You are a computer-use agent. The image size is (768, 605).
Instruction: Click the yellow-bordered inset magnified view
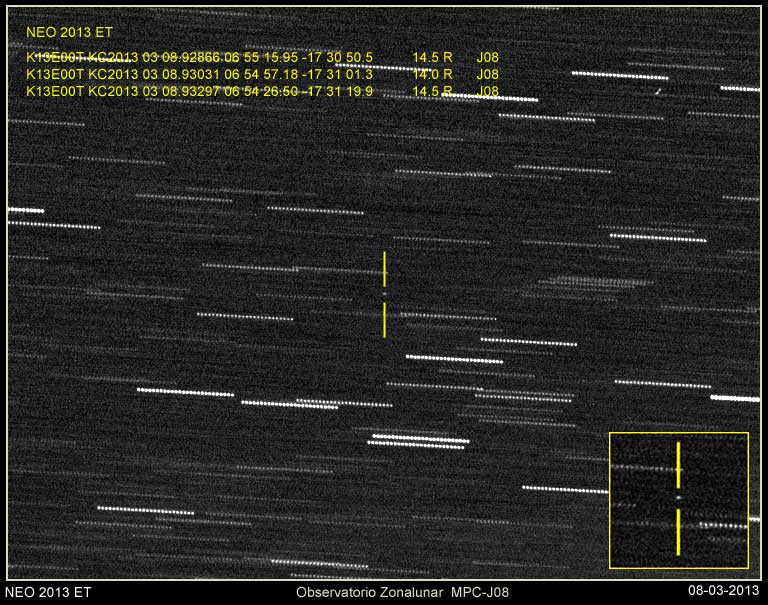[679, 500]
